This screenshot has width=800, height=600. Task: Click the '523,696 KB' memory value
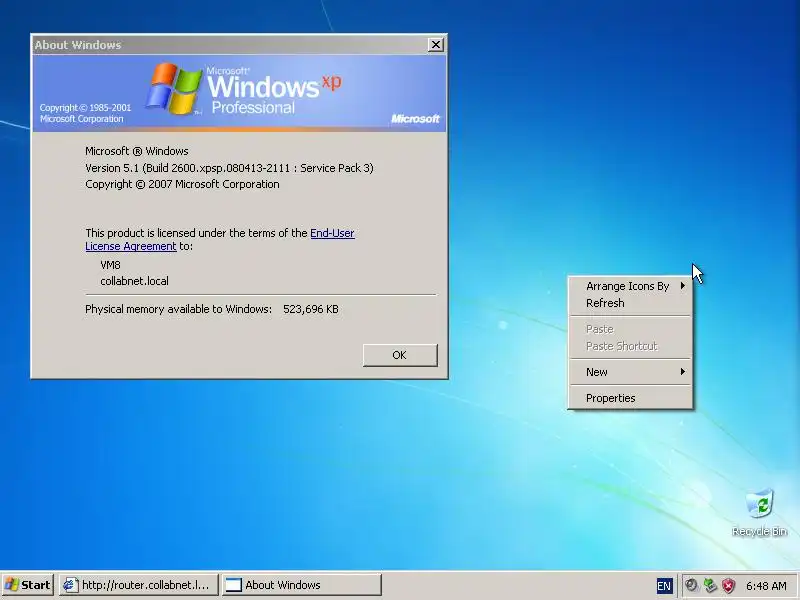(x=311, y=309)
